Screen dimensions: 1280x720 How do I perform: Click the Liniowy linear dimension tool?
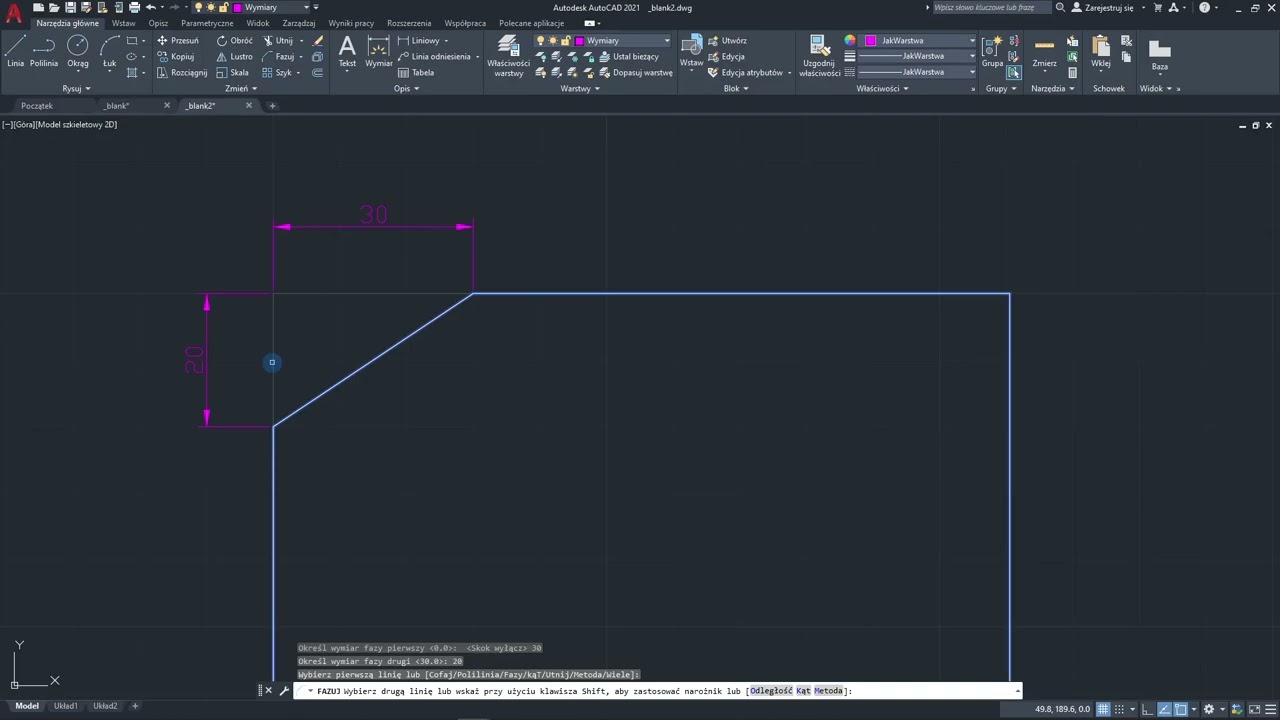(418, 41)
